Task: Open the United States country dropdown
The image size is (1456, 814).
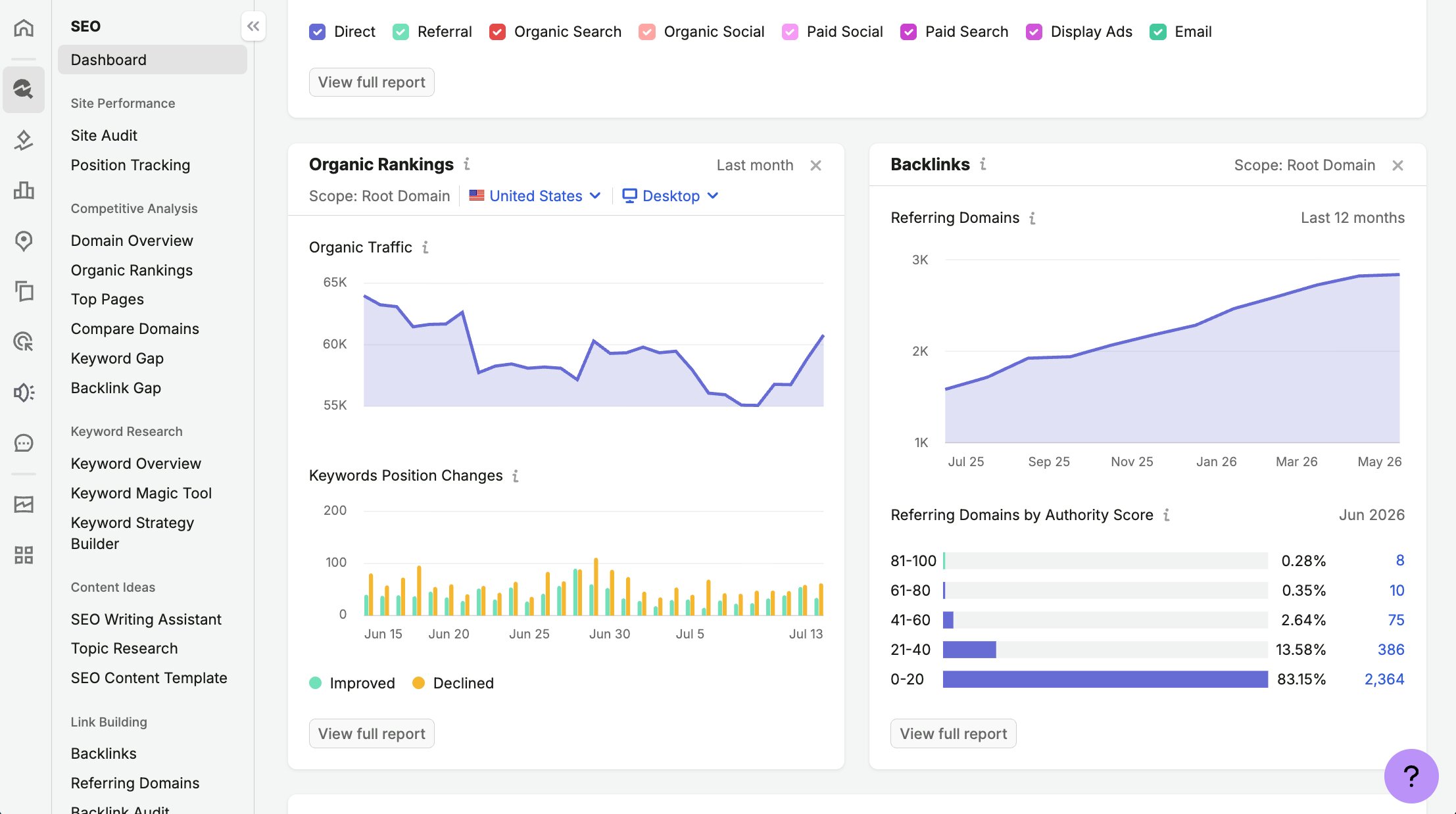Action: tap(535, 196)
